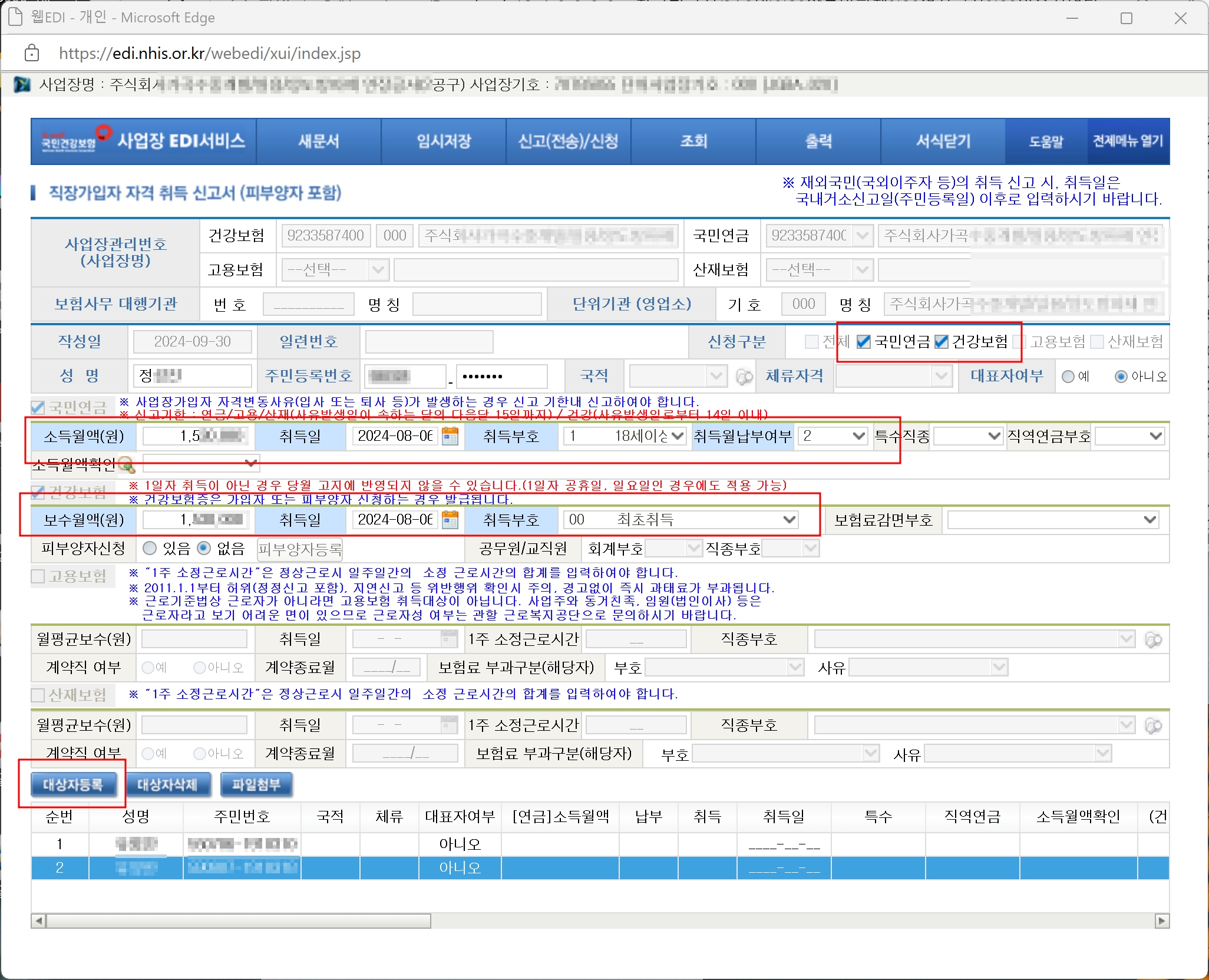Viewport: 1209px width, 980px height.
Task: Open the 신고(전송)/신청 menu
Action: (568, 141)
